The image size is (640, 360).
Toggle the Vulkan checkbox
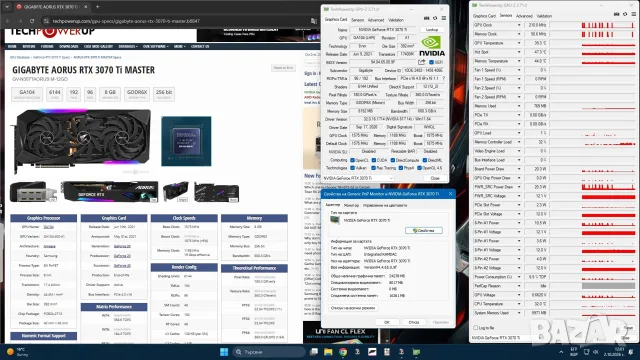[352, 168]
